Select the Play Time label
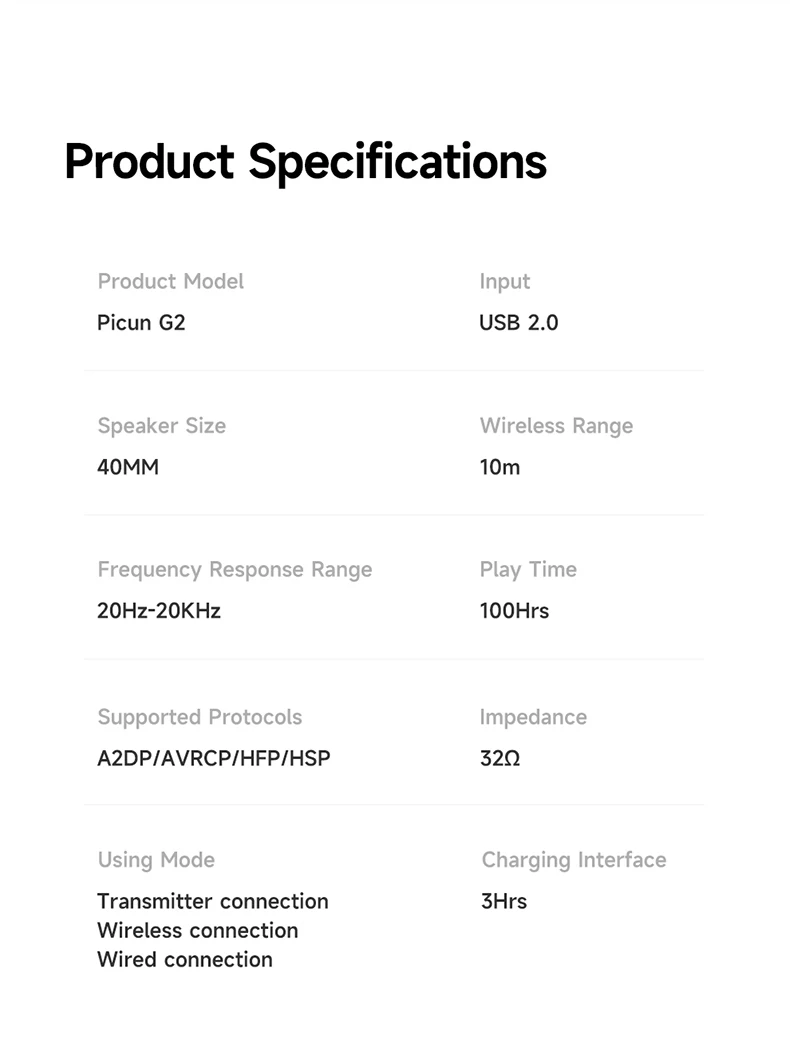This screenshot has width=790, height=1053. [x=528, y=570]
